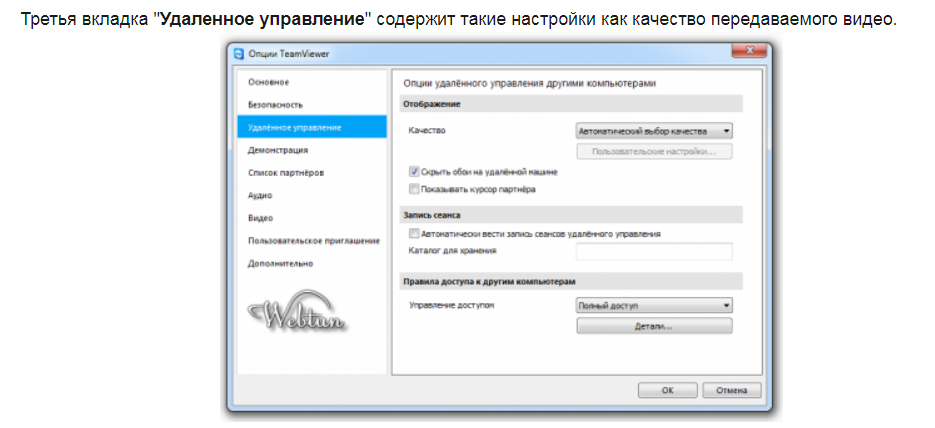
Task: Enable Показывать курсор партнёра checkbox
Action: click(x=414, y=190)
